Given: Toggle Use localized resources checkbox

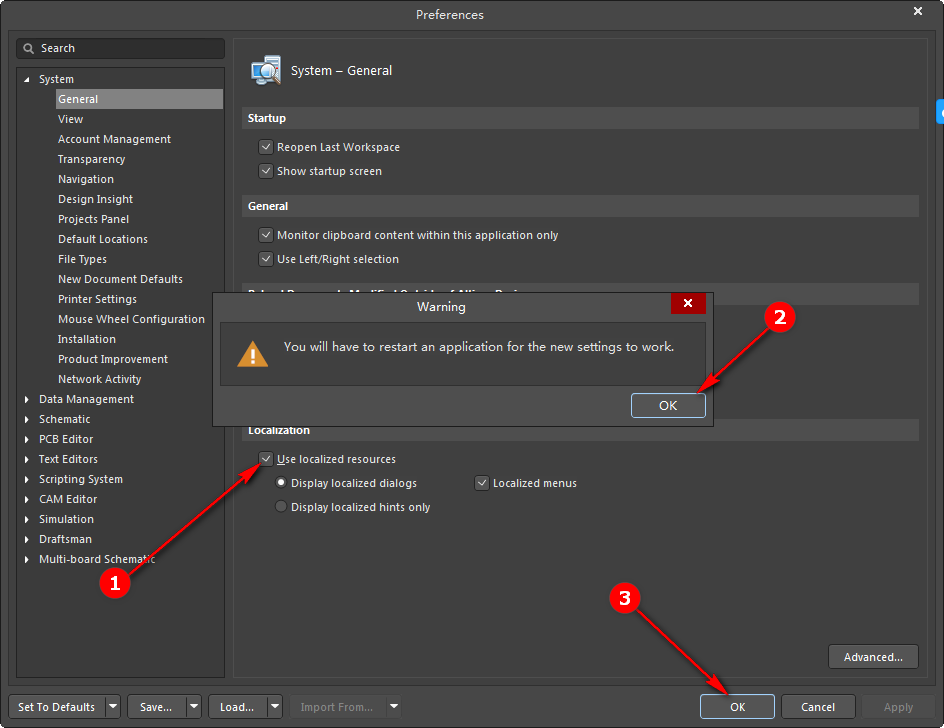Looking at the screenshot, I should point(266,459).
